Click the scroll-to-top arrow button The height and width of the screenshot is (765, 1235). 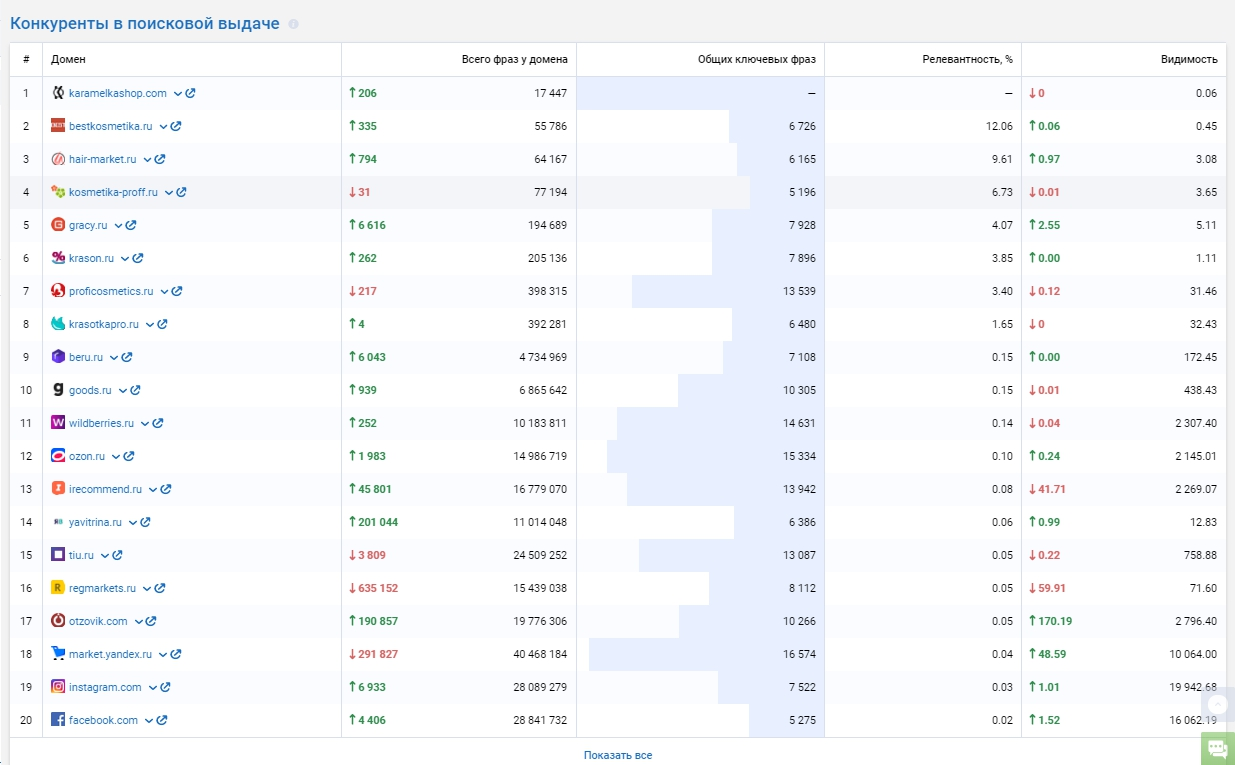(1218, 704)
